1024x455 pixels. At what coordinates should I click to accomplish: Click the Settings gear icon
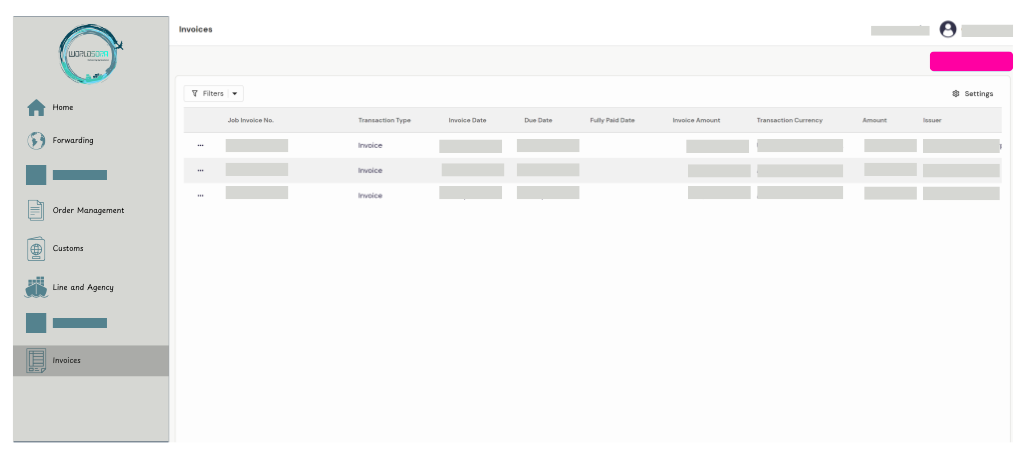click(956, 94)
